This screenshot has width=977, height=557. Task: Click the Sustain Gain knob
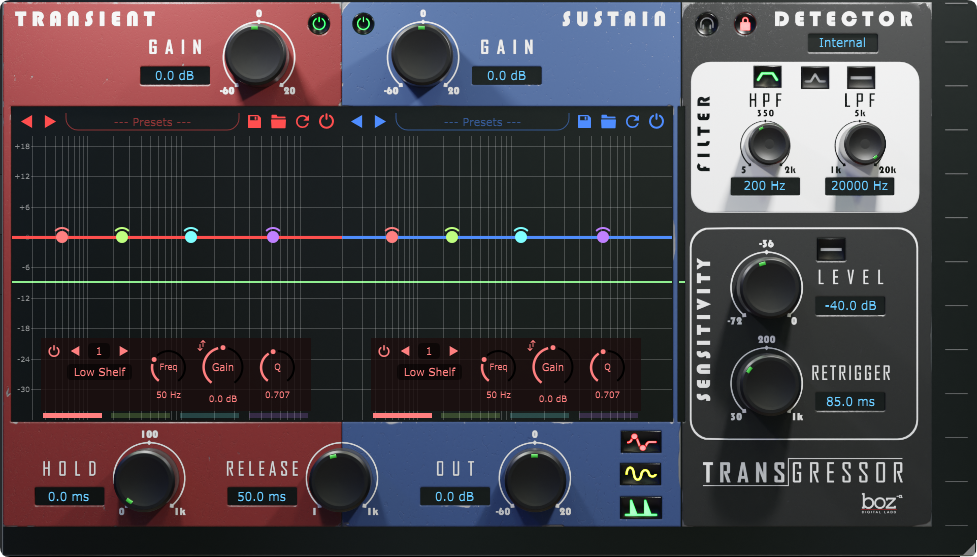click(422, 55)
